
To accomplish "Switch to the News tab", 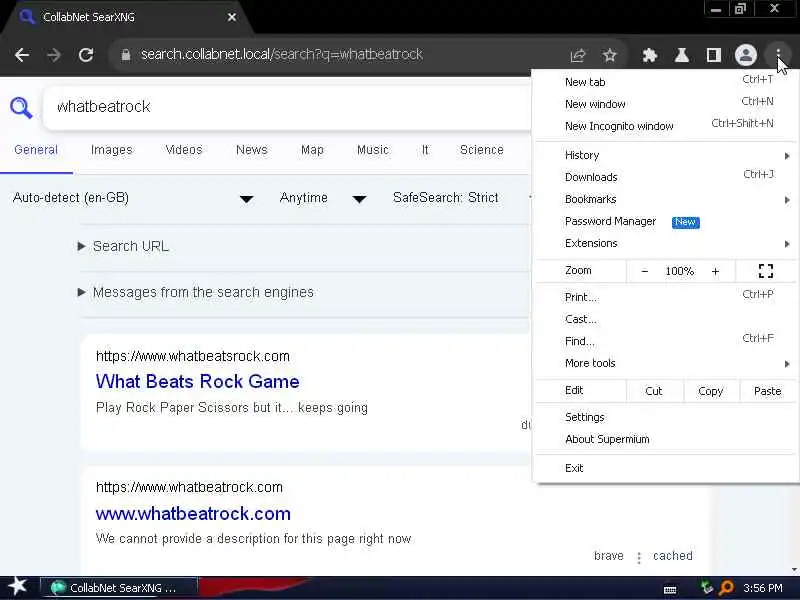I will tap(252, 150).
